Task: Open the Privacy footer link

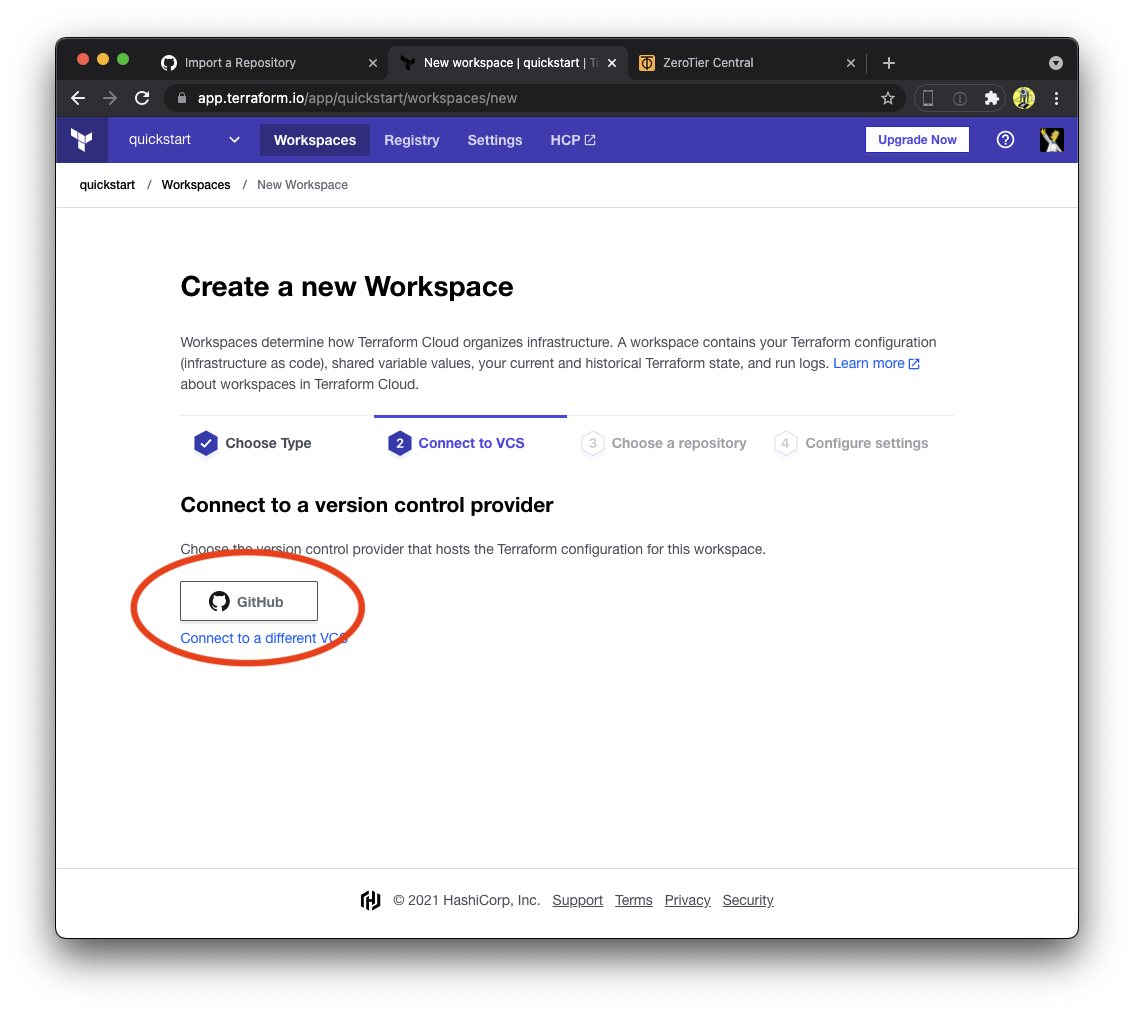Action: pyautogui.click(x=687, y=900)
